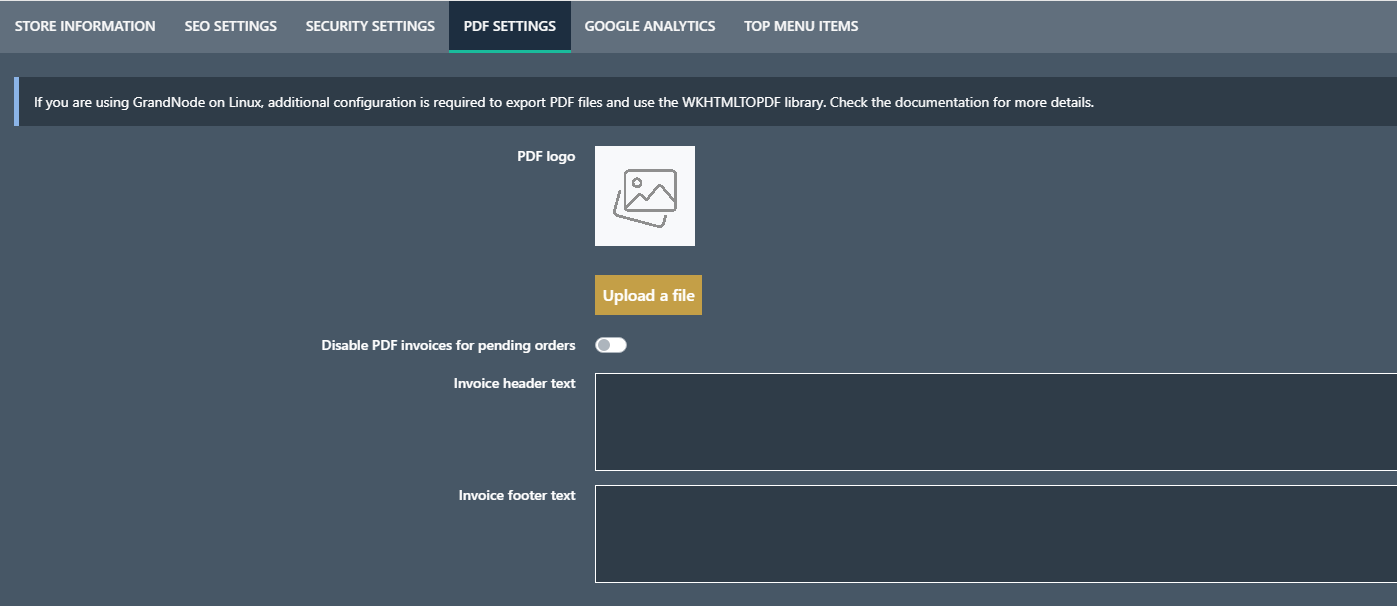The image size is (1397, 606).
Task: Toggle Disable PDF invoices for pending orders
Action: click(611, 345)
